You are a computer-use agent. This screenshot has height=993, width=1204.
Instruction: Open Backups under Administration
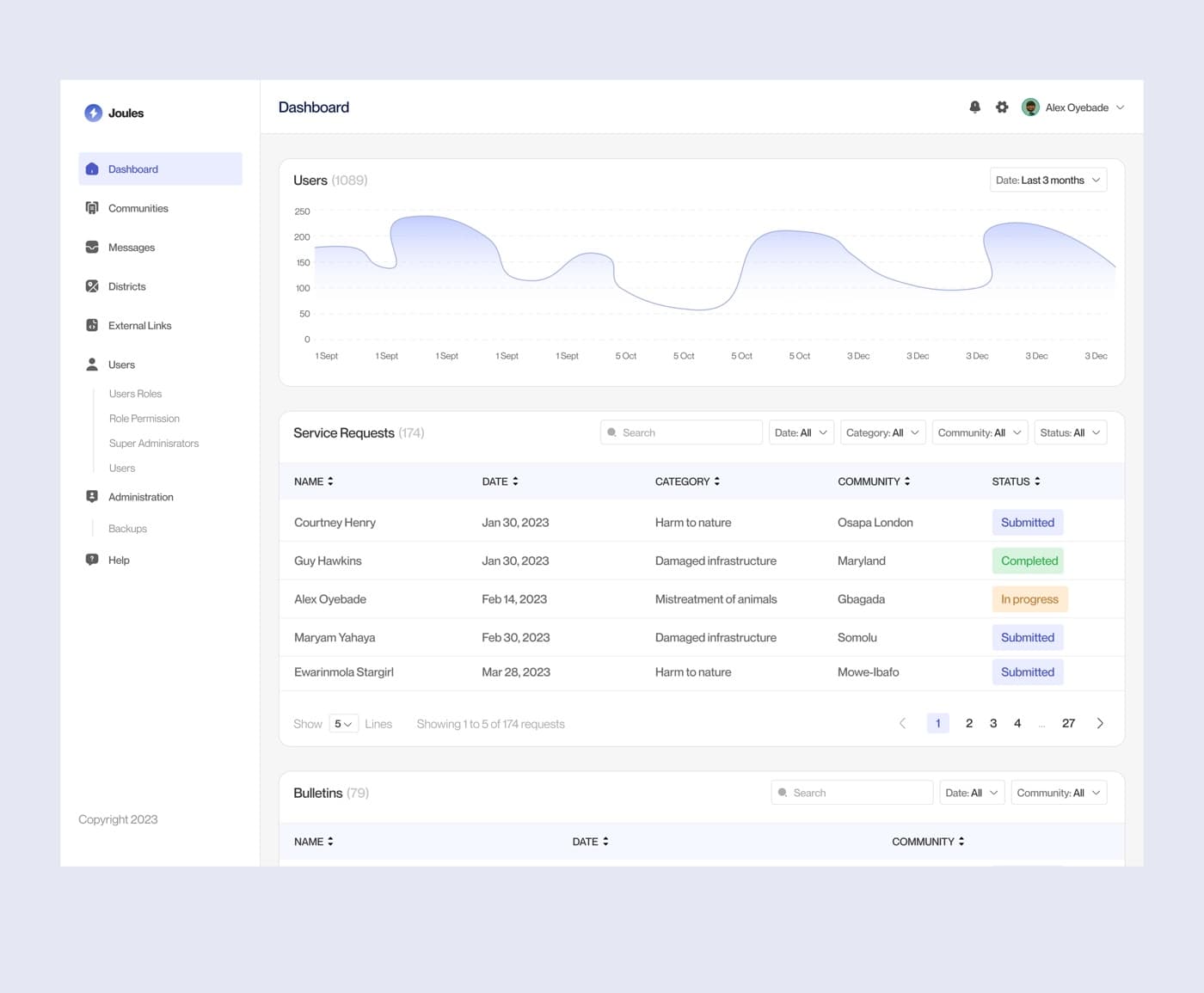click(x=127, y=529)
